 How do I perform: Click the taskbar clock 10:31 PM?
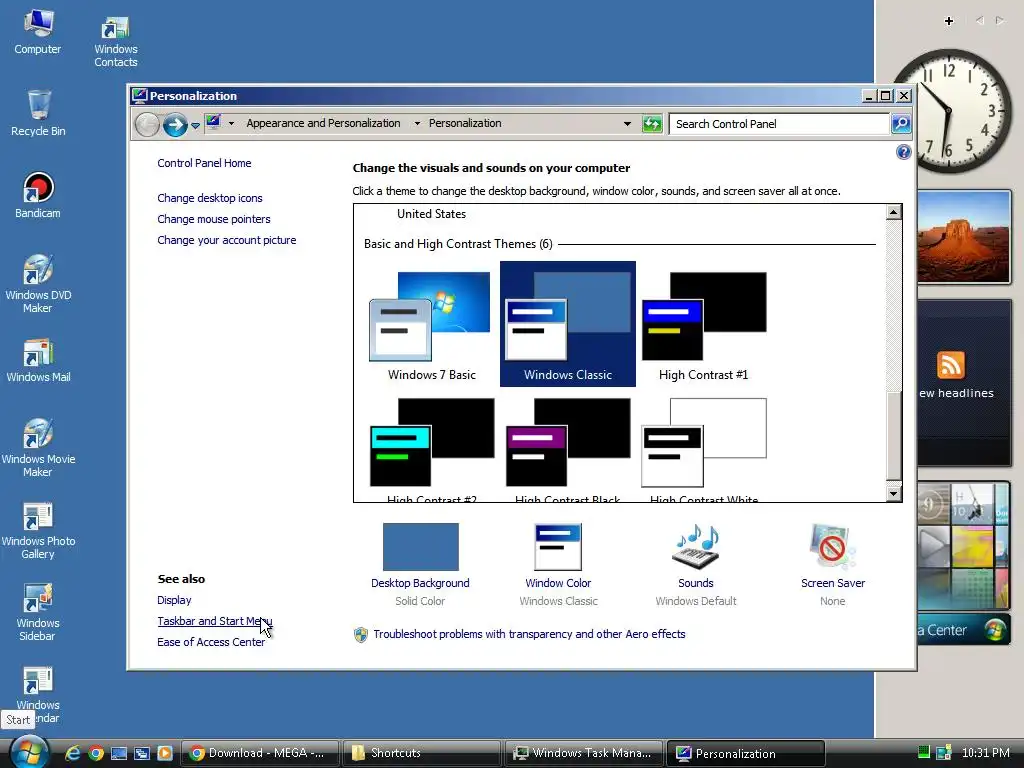pos(985,753)
